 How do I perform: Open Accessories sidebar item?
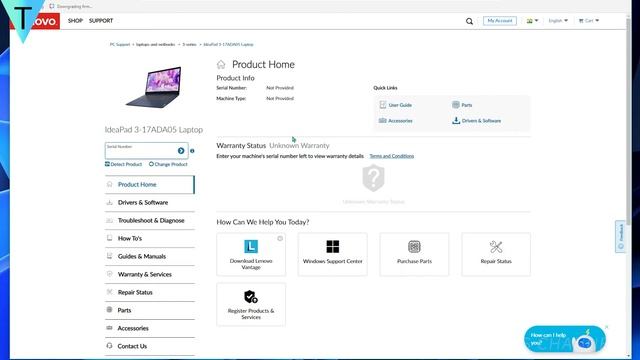[150, 328]
